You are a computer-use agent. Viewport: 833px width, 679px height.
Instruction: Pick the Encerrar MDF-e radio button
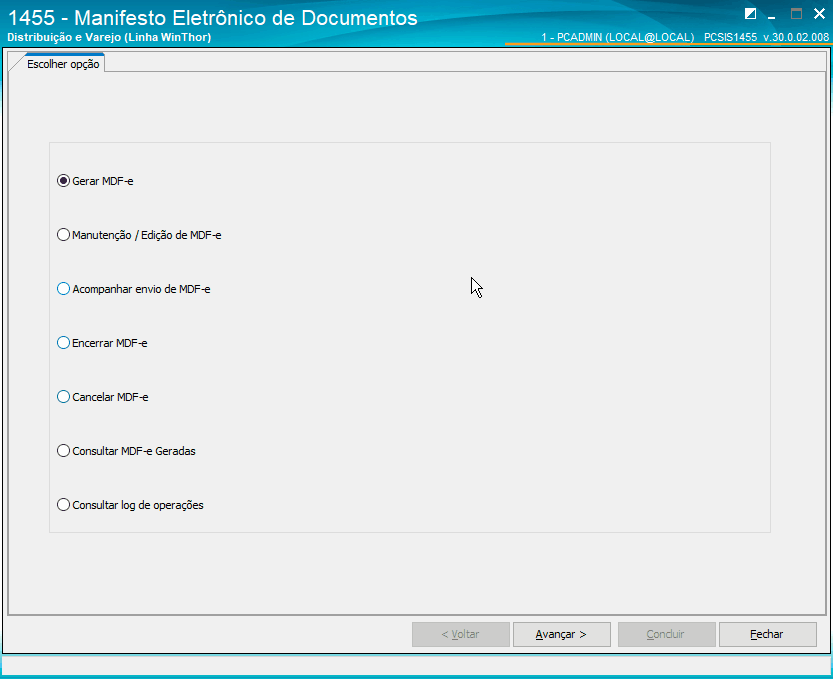(x=102, y=343)
